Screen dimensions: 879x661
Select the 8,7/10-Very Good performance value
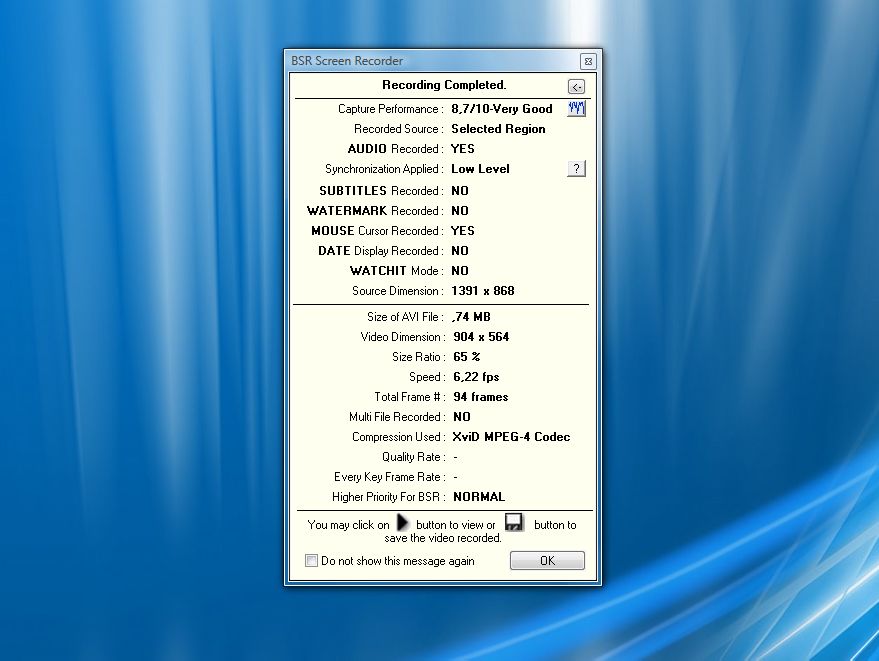pos(502,109)
